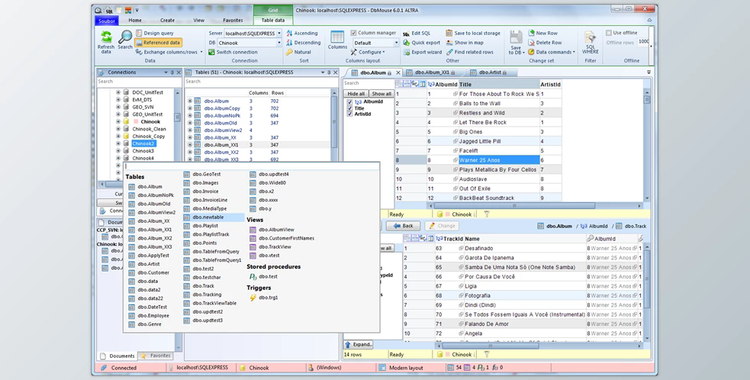Viewport: 750px width, 380px height.
Task: Open the SQL WHERE filter
Action: 590,42
